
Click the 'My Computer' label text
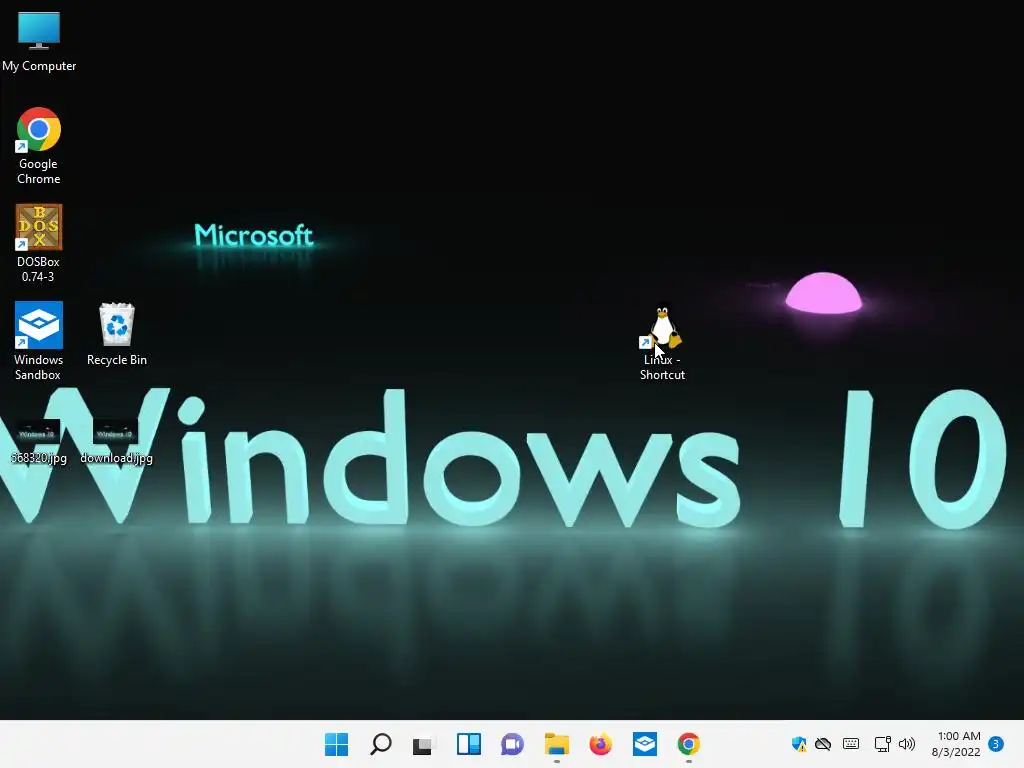(x=39, y=66)
